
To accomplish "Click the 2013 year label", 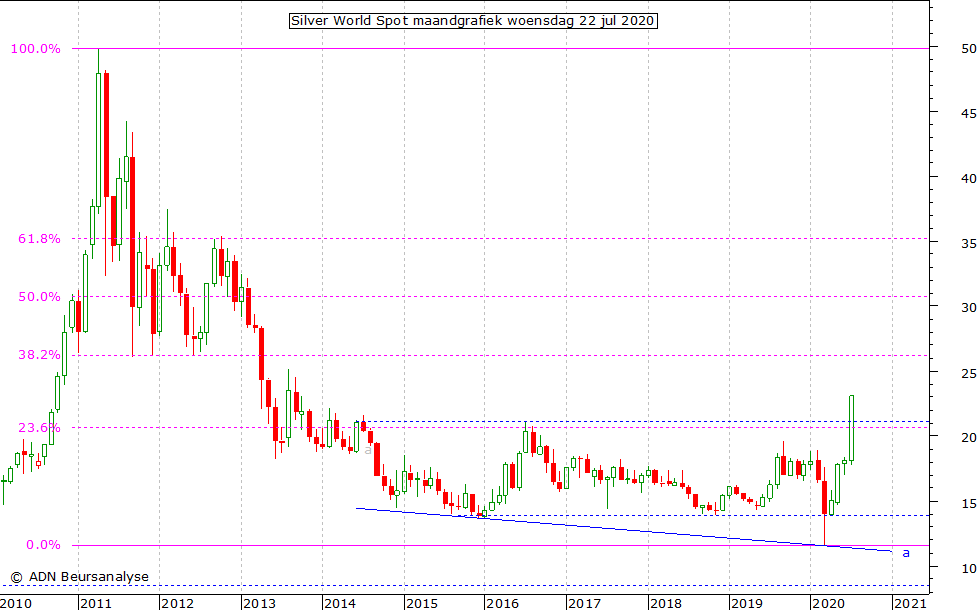I will (x=259, y=603).
